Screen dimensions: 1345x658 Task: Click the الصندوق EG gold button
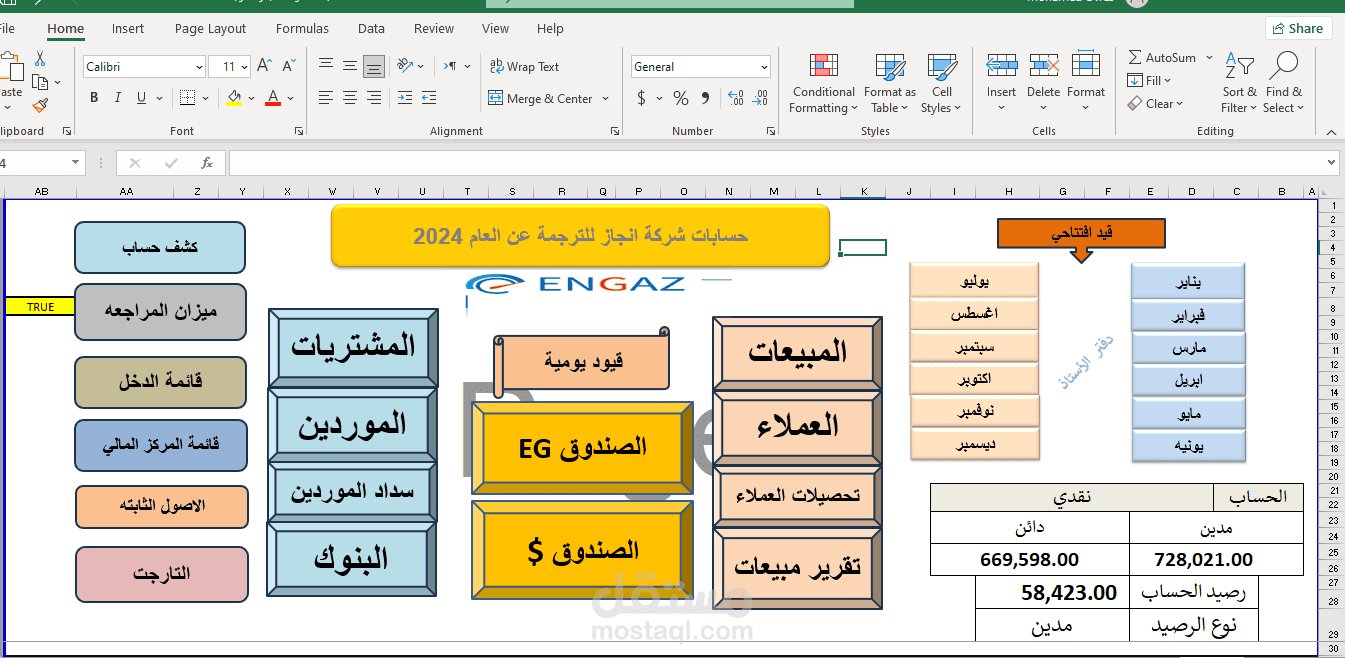(x=582, y=448)
